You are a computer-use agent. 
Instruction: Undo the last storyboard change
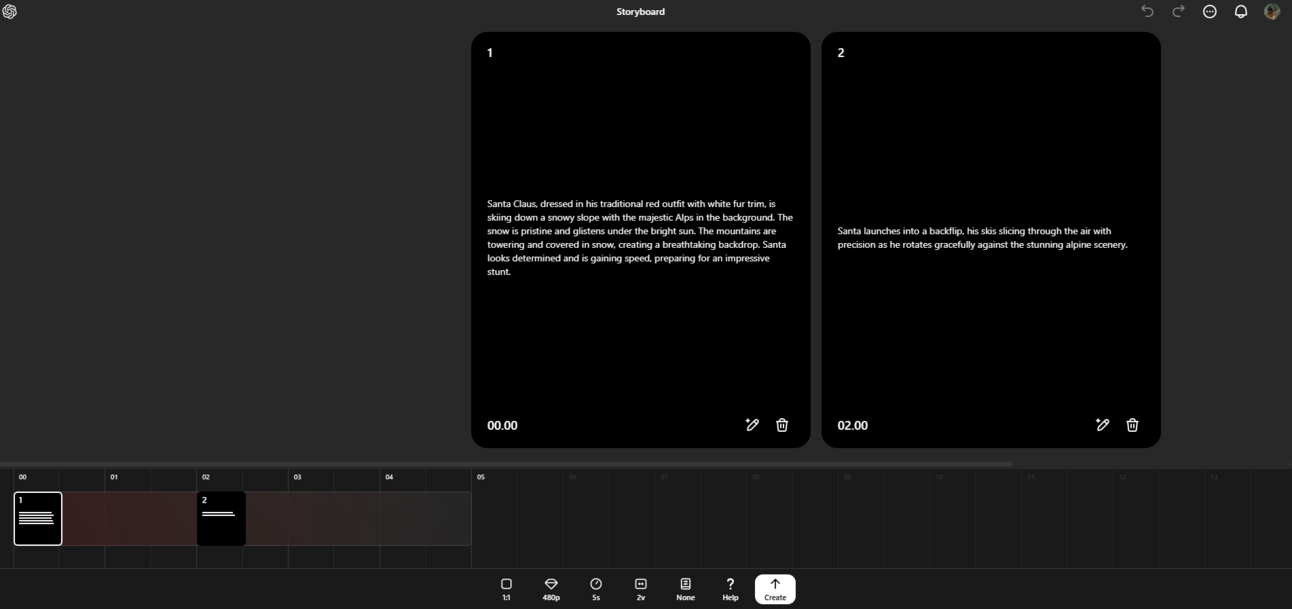tap(1147, 11)
